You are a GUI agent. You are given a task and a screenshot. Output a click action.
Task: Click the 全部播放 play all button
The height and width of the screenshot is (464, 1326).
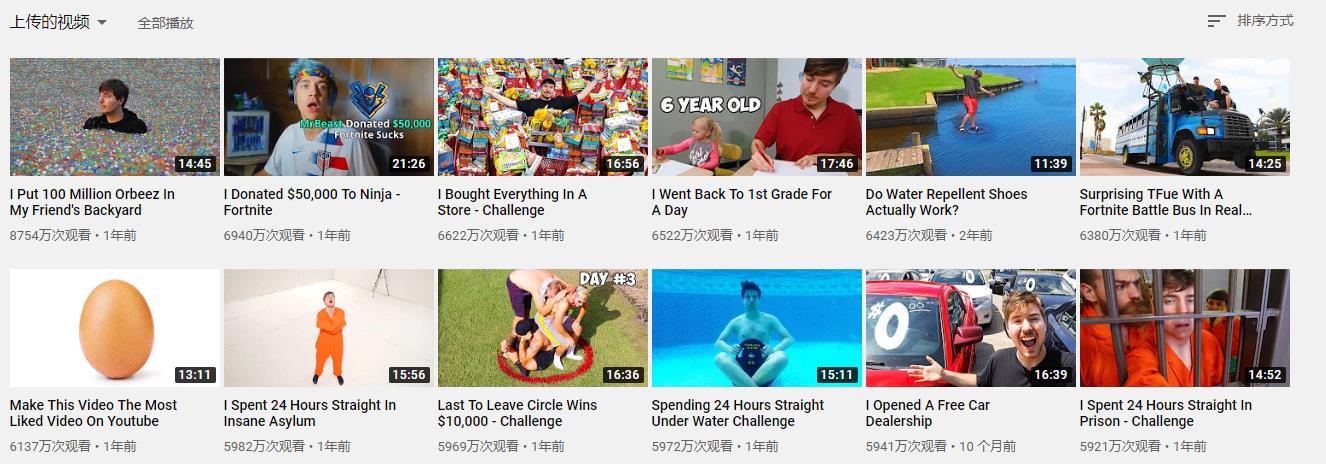point(165,23)
